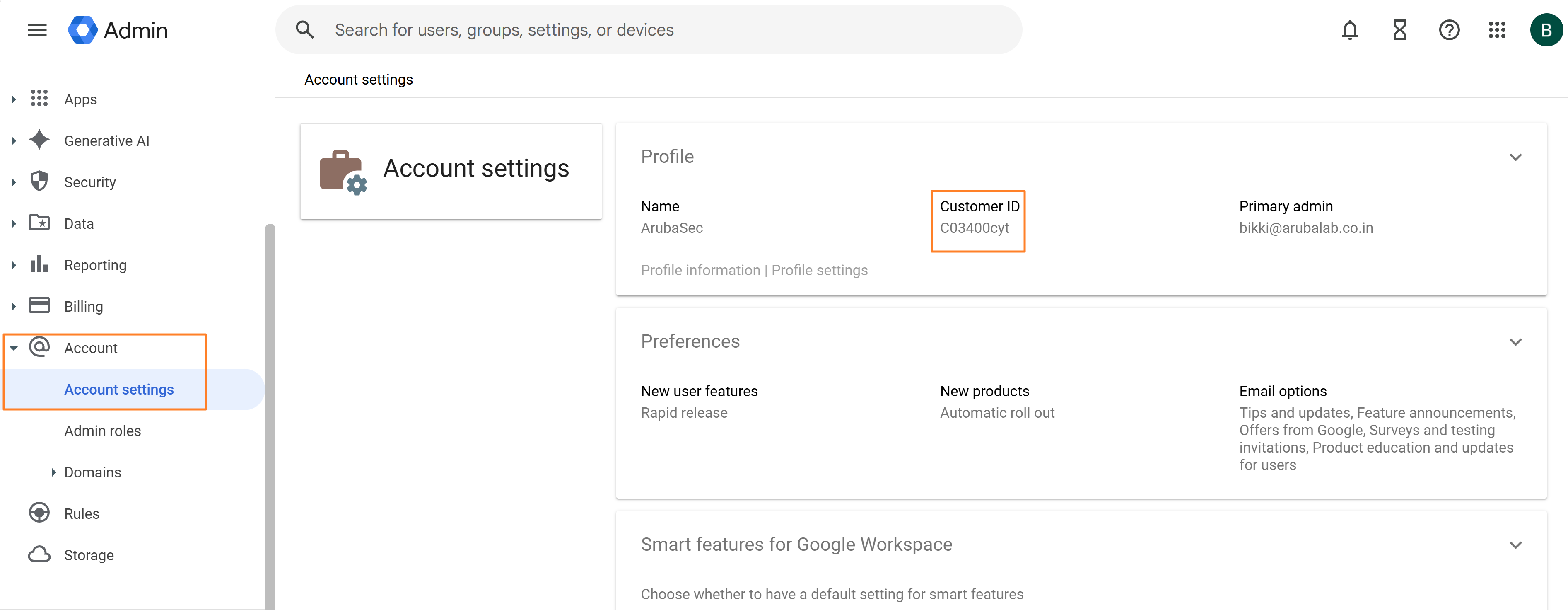Click the Google Admin logo
Image resolution: width=1568 pixels, height=610 pixels.
pos(118,30)
